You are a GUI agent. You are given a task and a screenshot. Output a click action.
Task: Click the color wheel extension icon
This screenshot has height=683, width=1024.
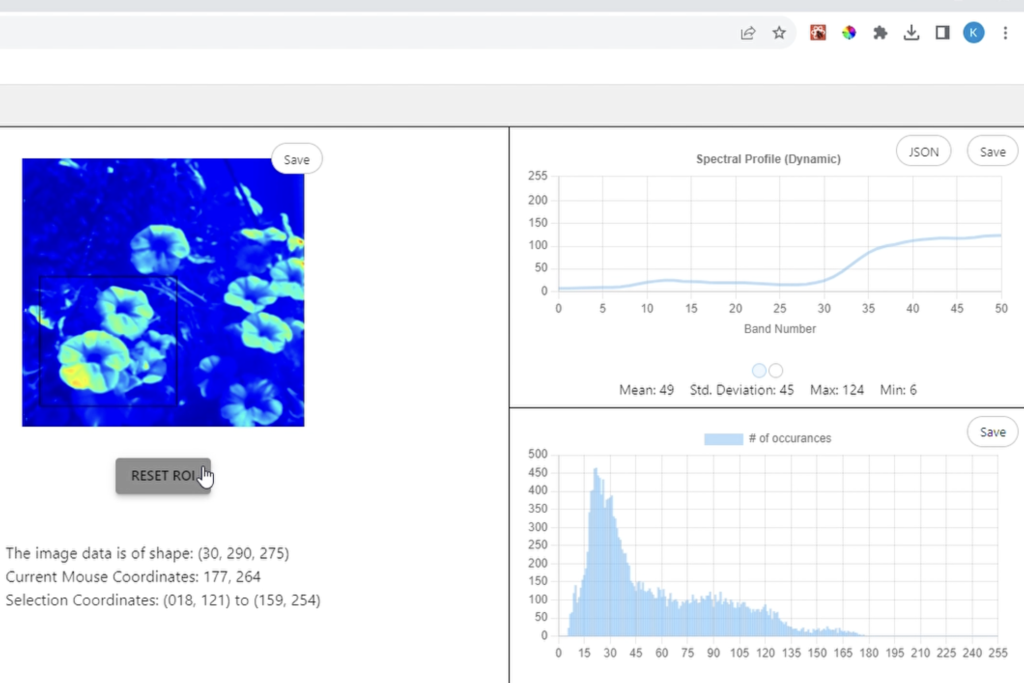point(848,33)
